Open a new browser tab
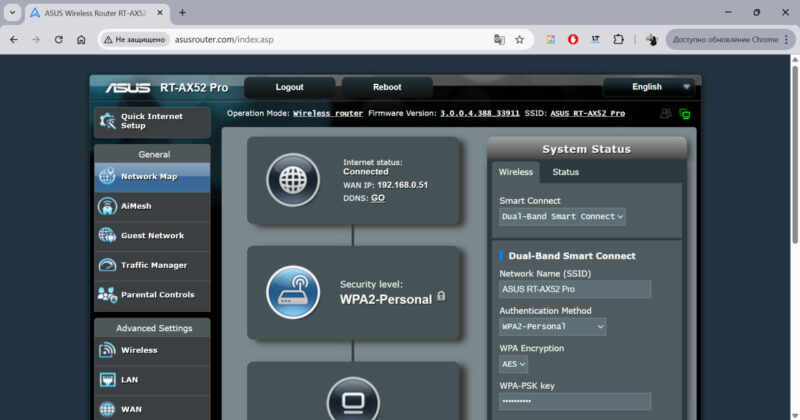 (182, 13)
